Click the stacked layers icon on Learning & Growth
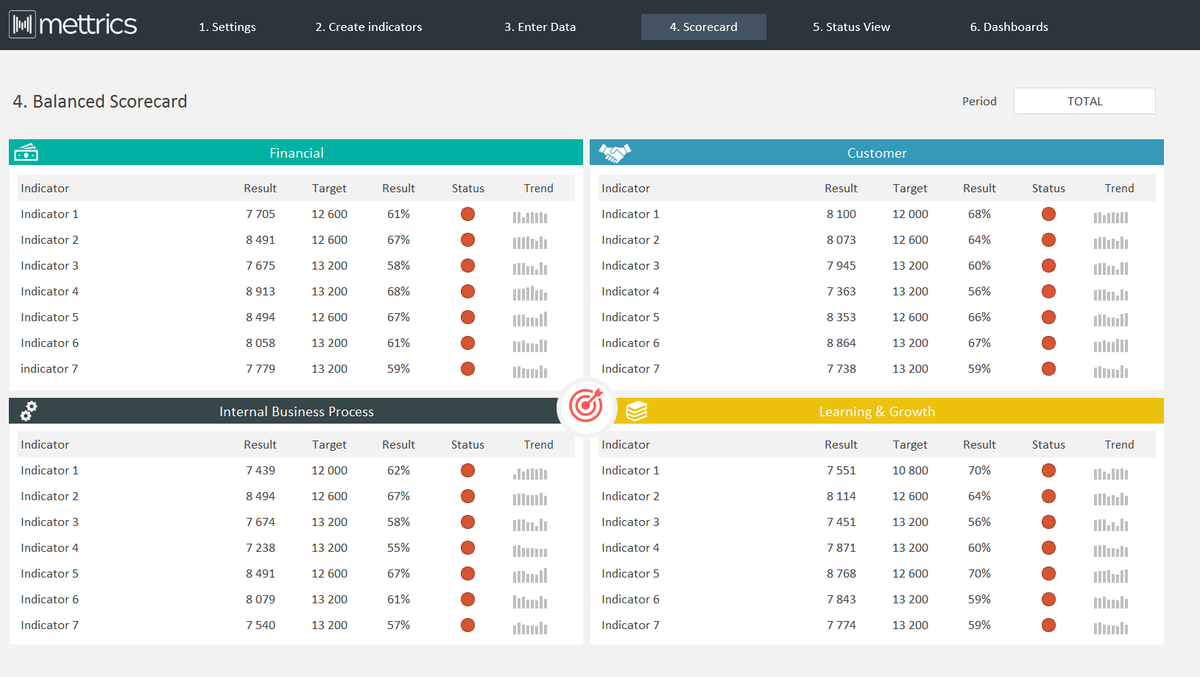Image resolution: width=1200 pixels, height=677 pixels. [636, 410]
